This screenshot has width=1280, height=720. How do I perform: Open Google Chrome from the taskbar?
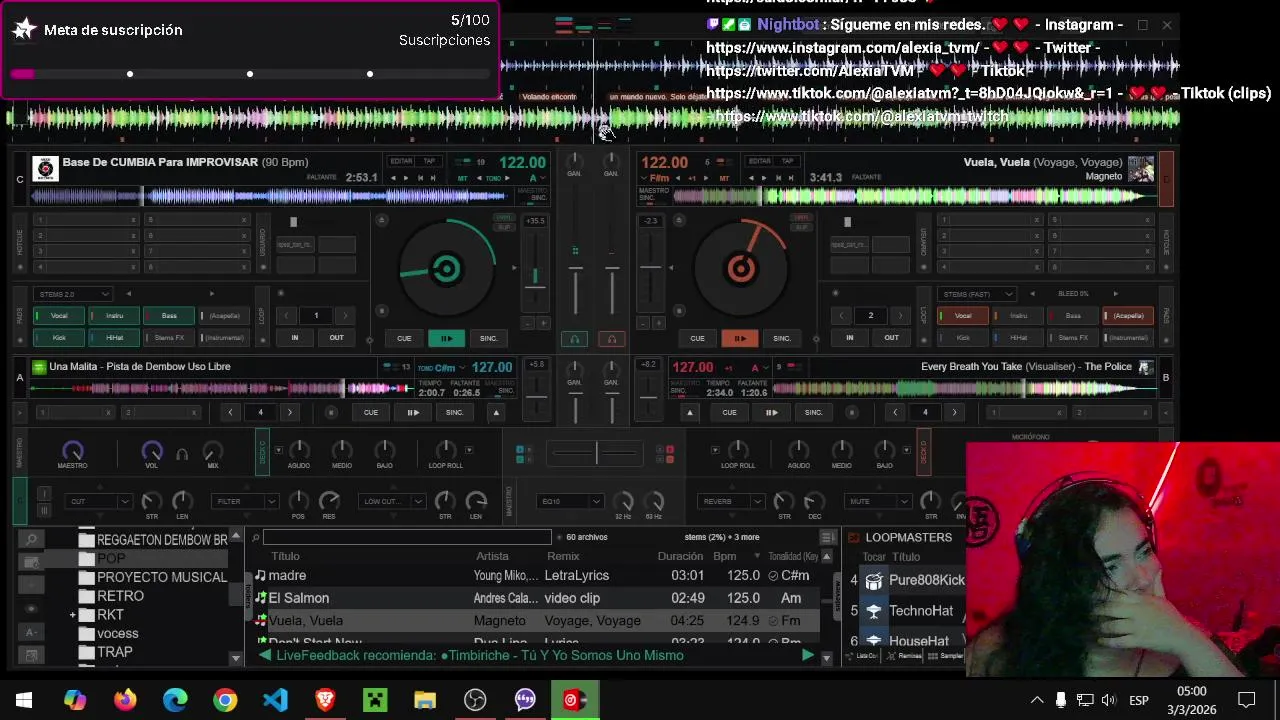click(x=225, y=700)
